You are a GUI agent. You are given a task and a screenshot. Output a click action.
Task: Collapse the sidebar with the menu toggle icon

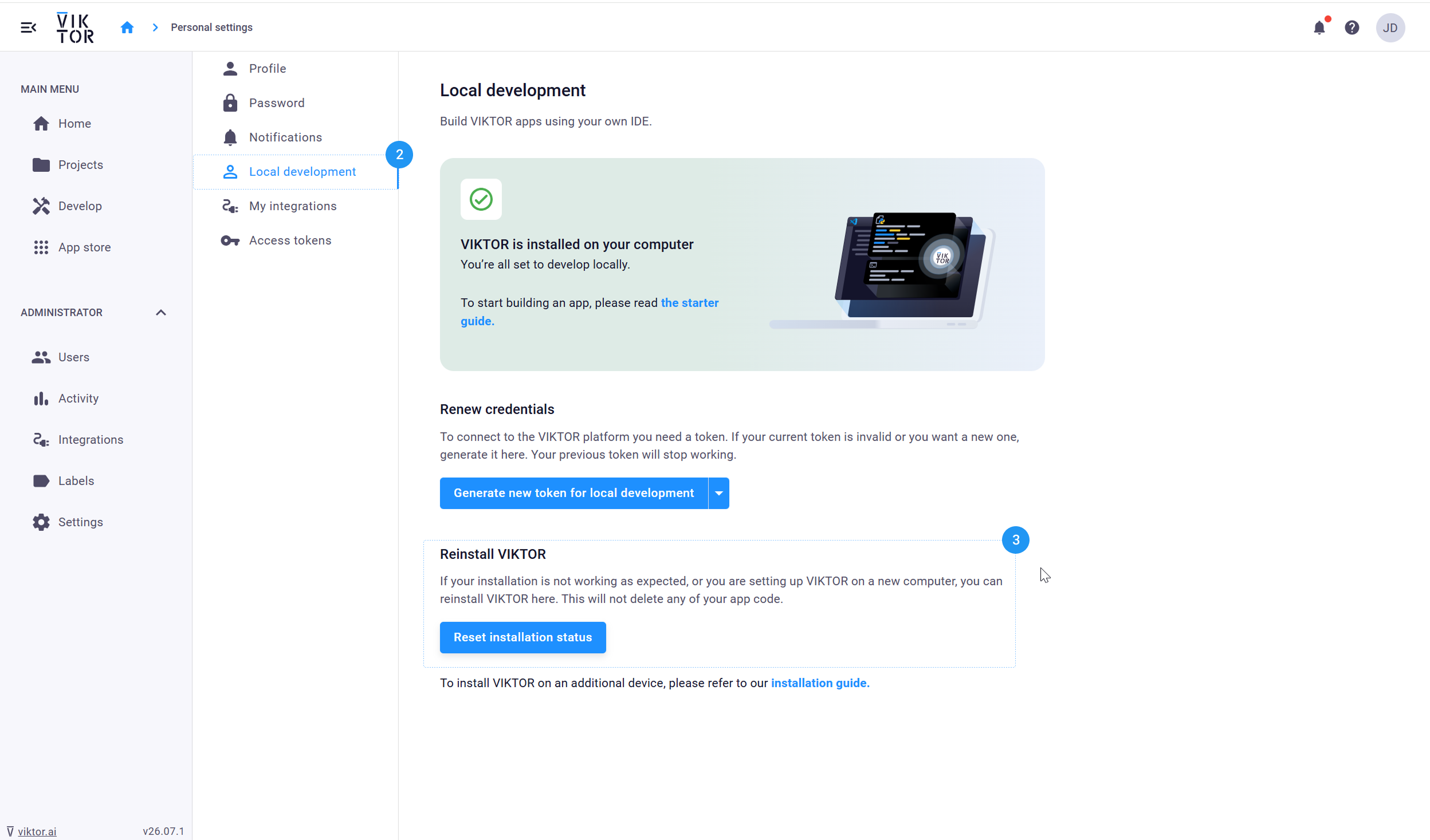[28, 27]
